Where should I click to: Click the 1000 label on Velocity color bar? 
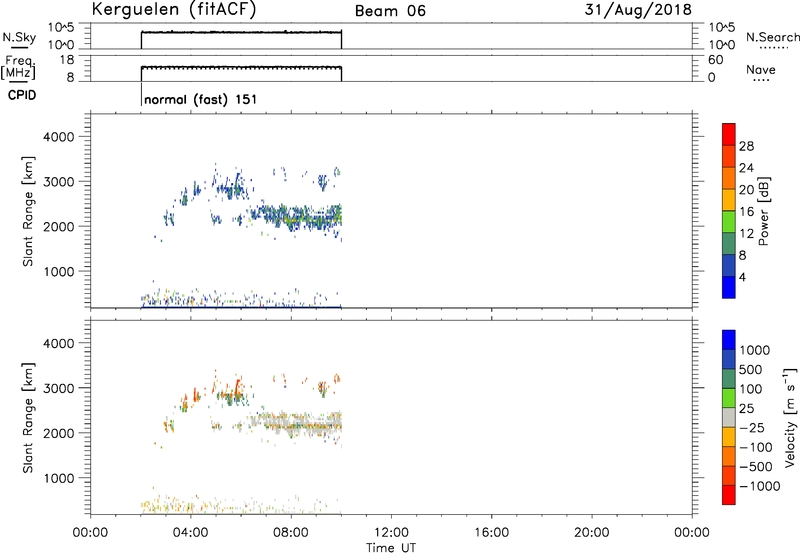point(755,350)
